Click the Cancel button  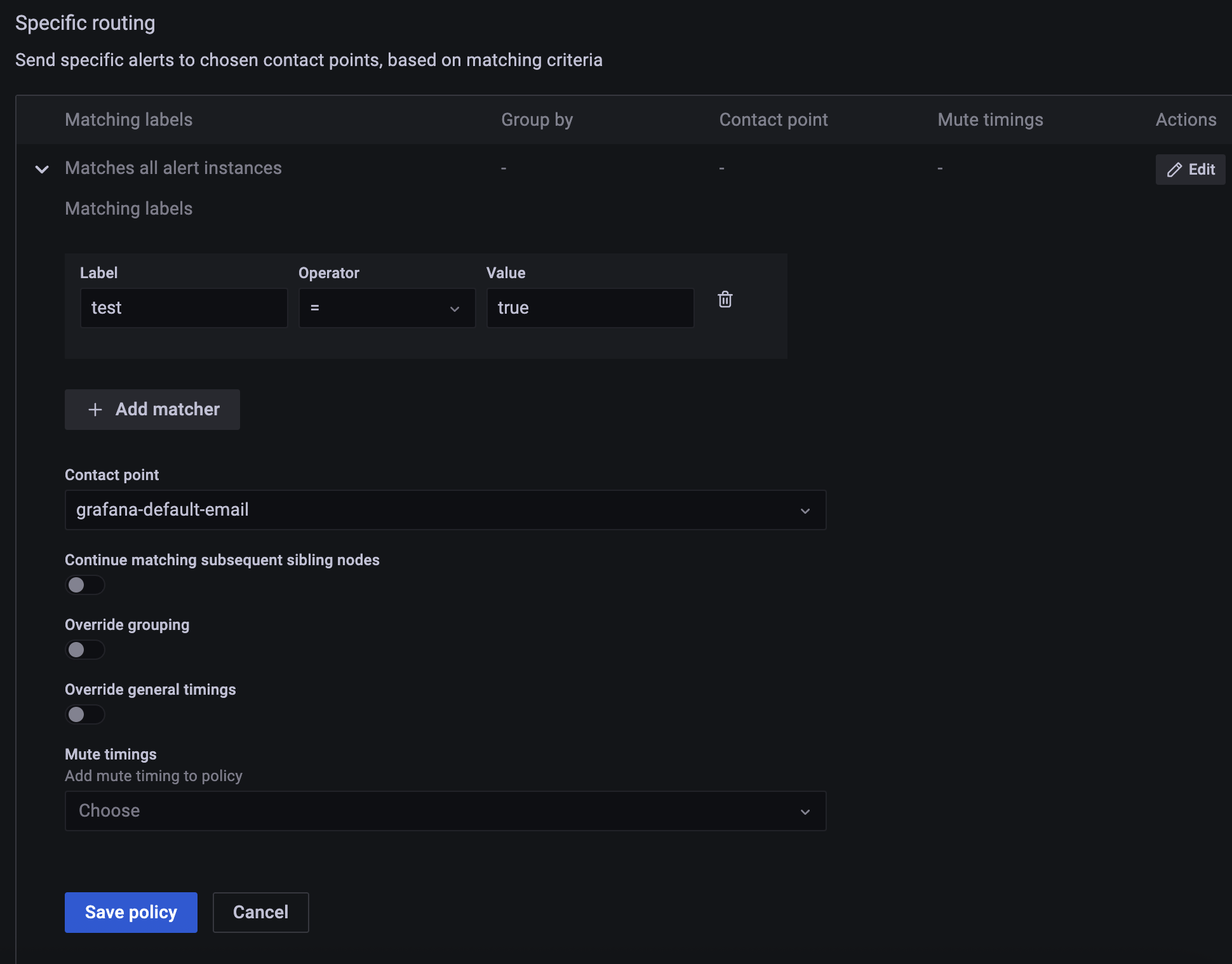(x=260, y=912)
